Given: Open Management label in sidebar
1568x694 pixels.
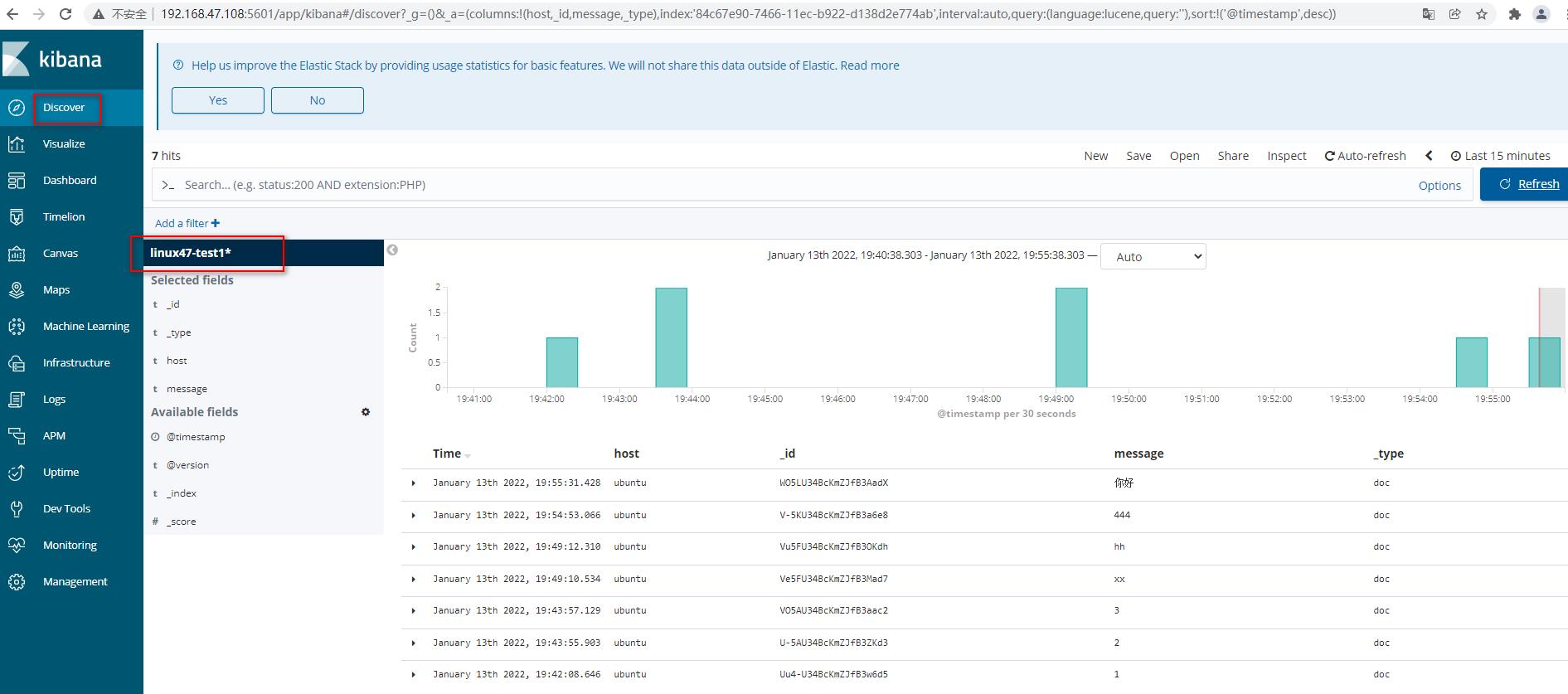Looking at the screenshot, I should point(75,582).
